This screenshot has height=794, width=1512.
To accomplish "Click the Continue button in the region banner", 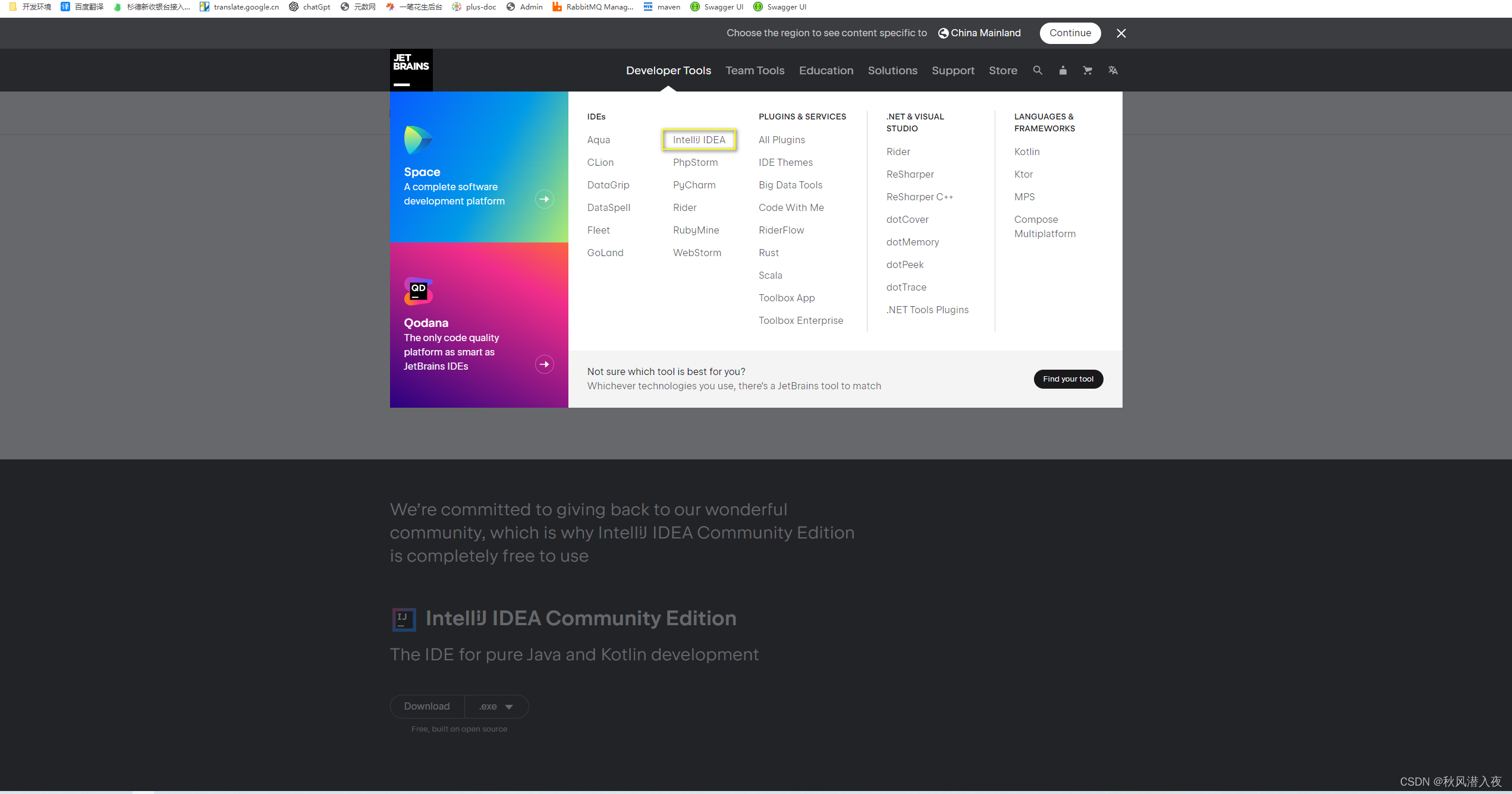I will (x=1070, y=33).
